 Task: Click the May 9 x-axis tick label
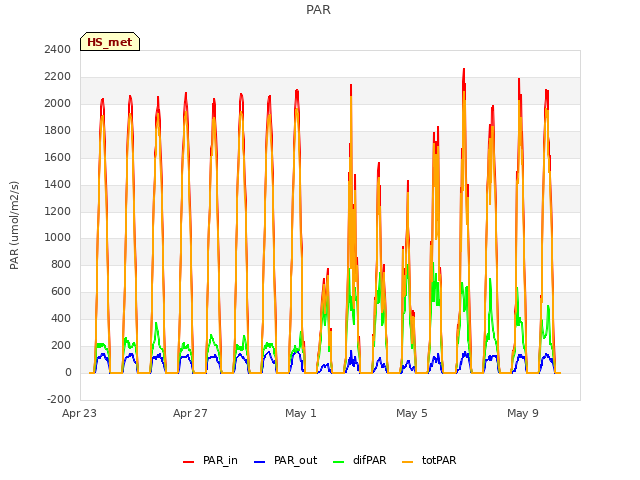(523, 413)
